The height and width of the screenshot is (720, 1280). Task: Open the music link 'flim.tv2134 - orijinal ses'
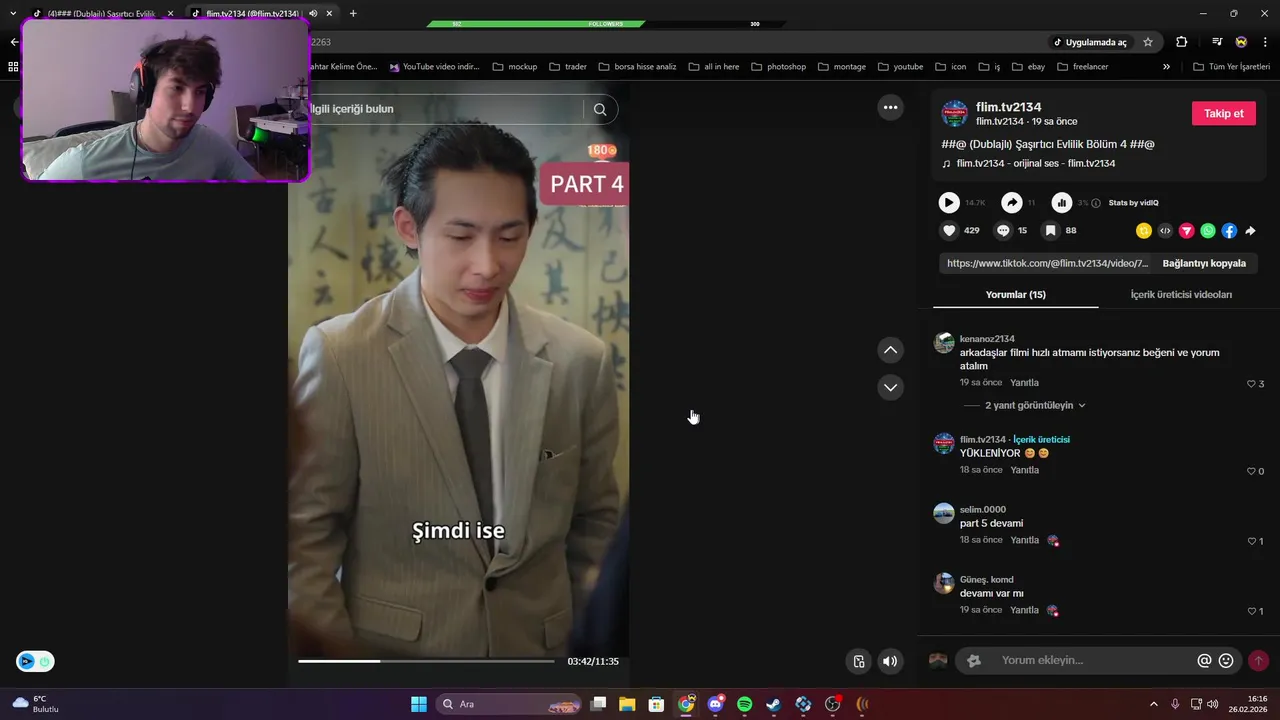1035,163
